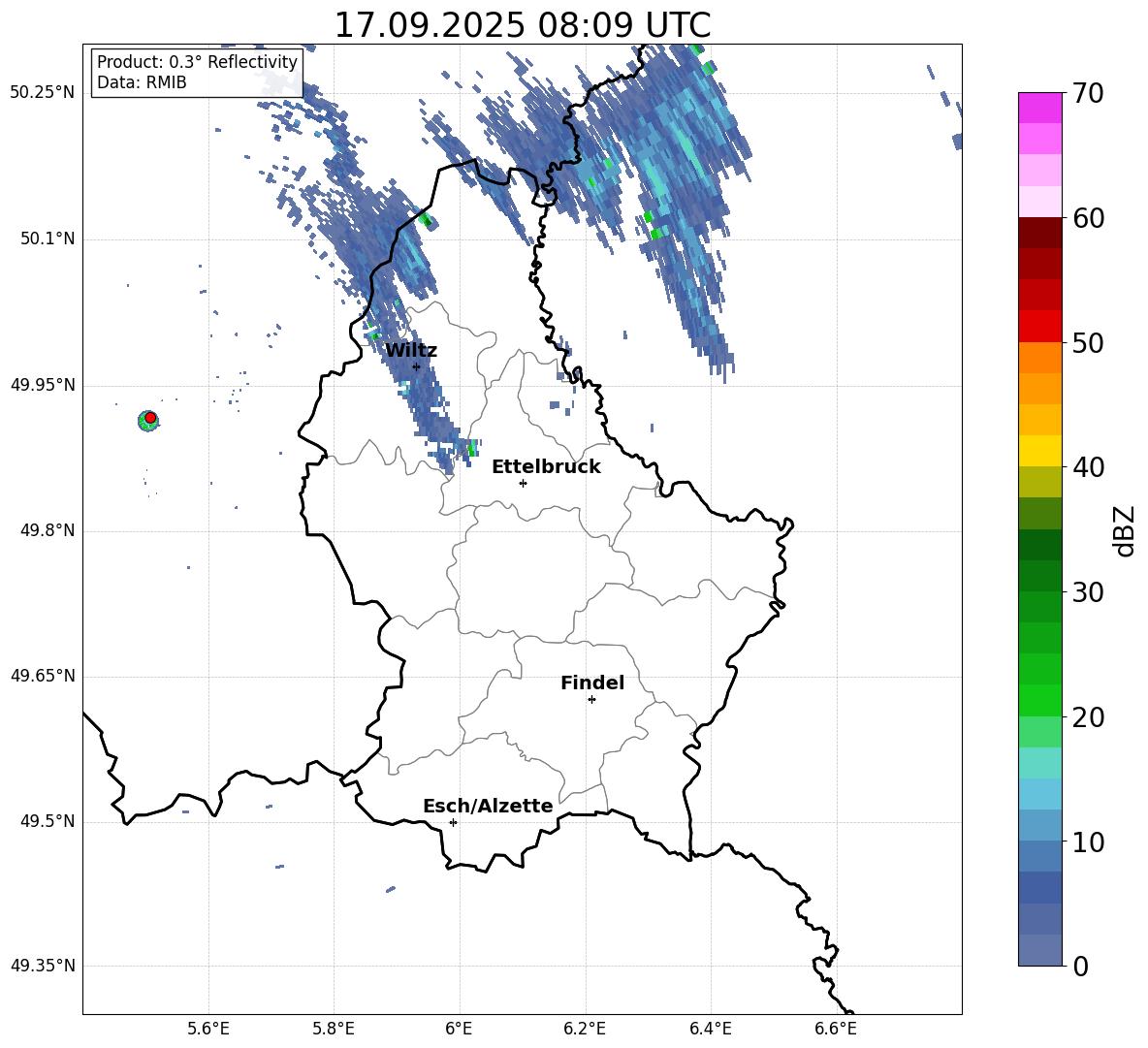Pick the yellow swatch just above 40 dBZ
The image size is (1148, 1048).
click(1039, 451)
